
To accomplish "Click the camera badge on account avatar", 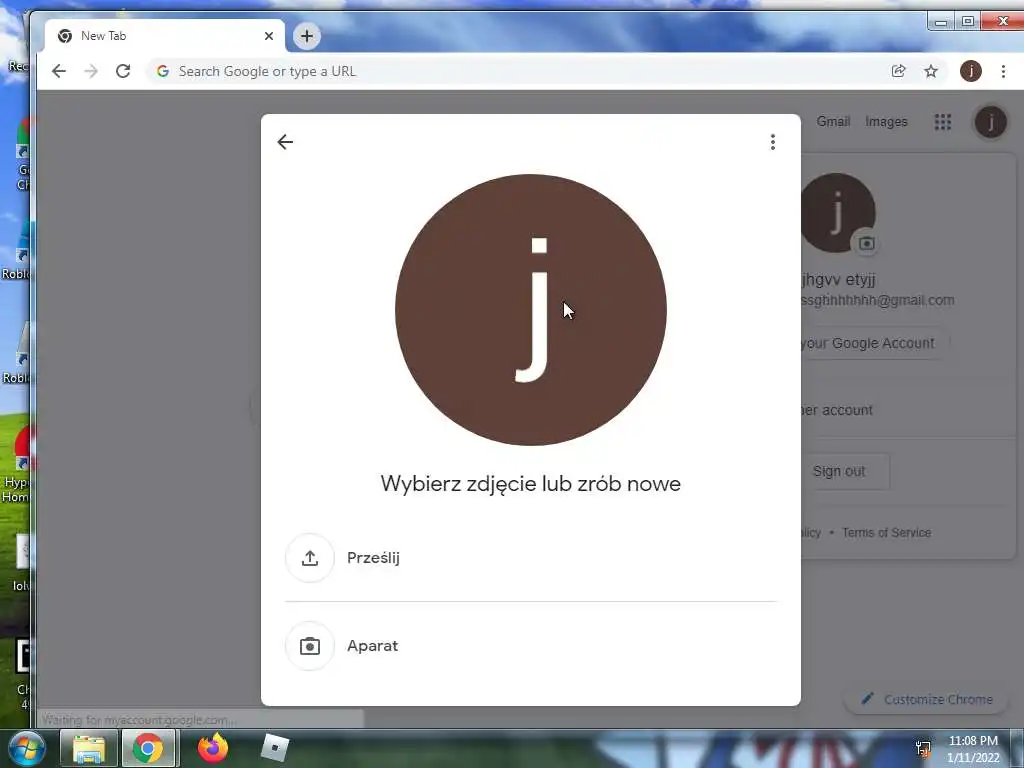I will tap(867, 244).
